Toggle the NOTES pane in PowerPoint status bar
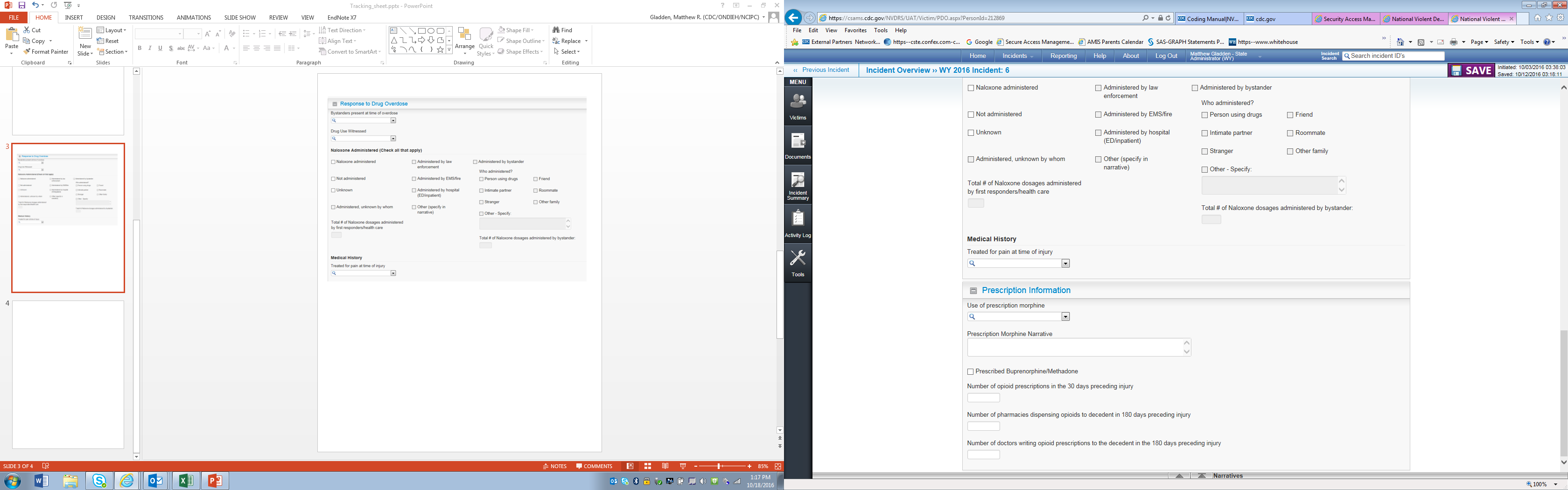 (555, 466)
